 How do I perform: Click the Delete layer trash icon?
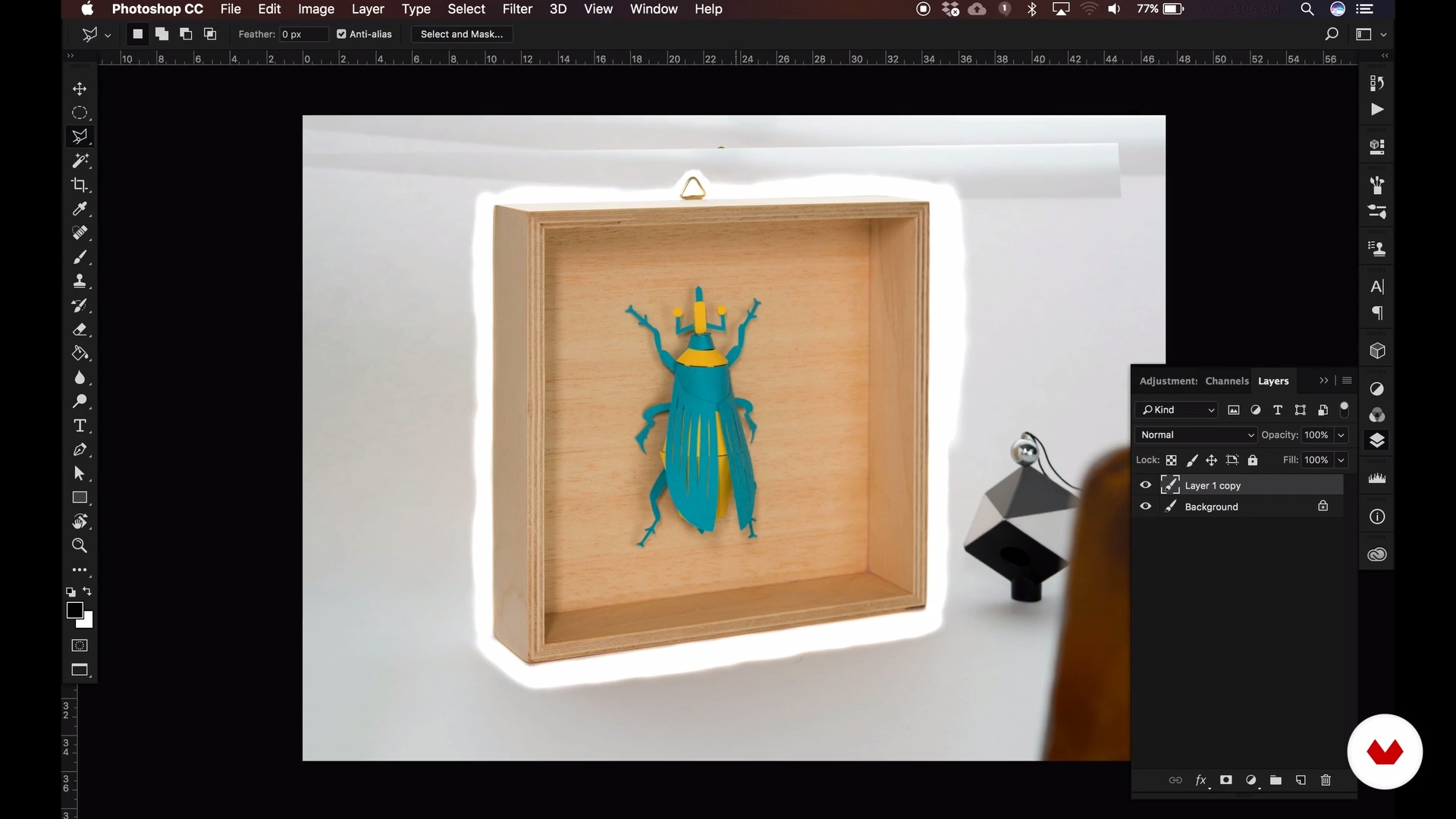click(x=1326, y=780)
